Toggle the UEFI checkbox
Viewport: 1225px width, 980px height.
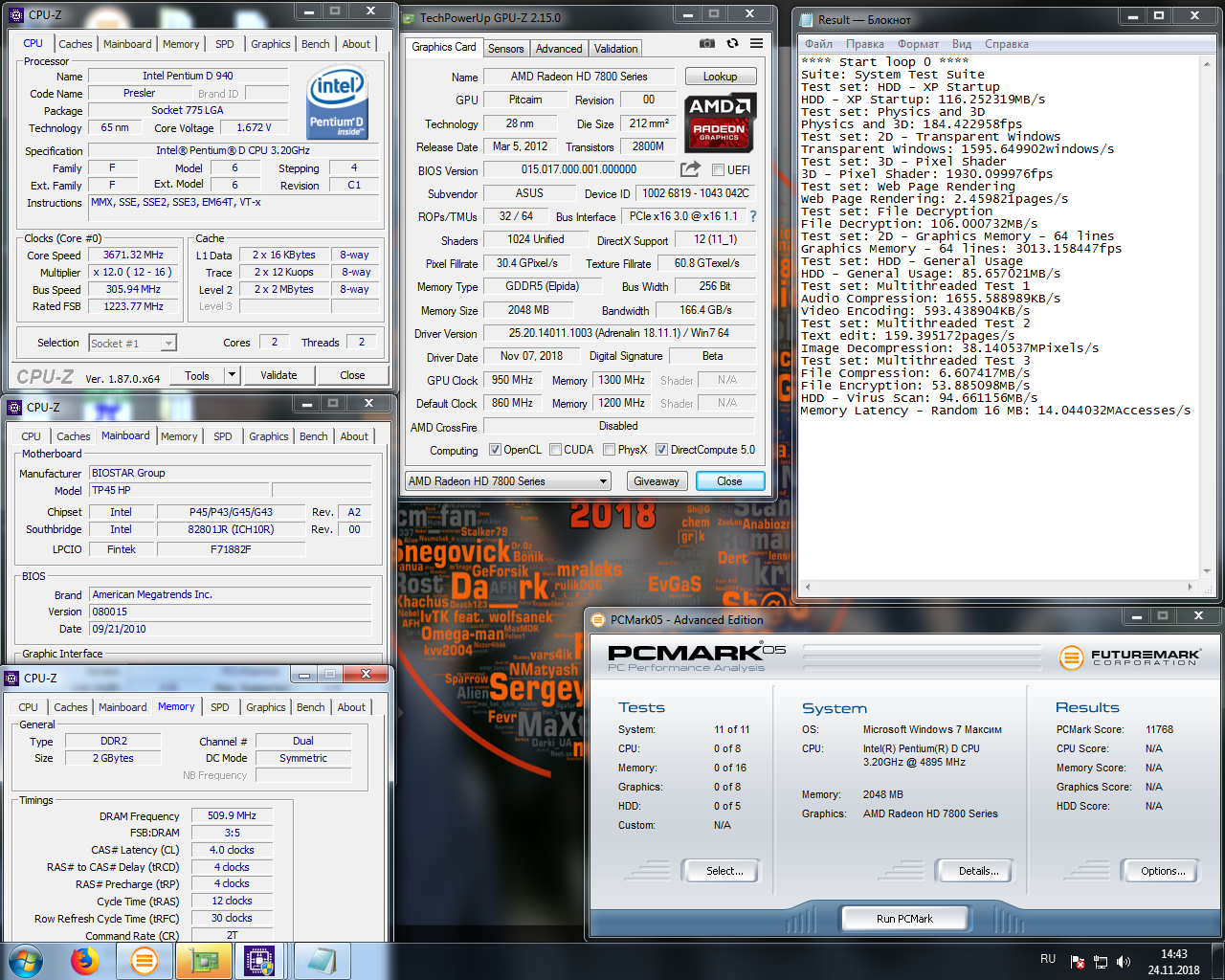(719, 170)
